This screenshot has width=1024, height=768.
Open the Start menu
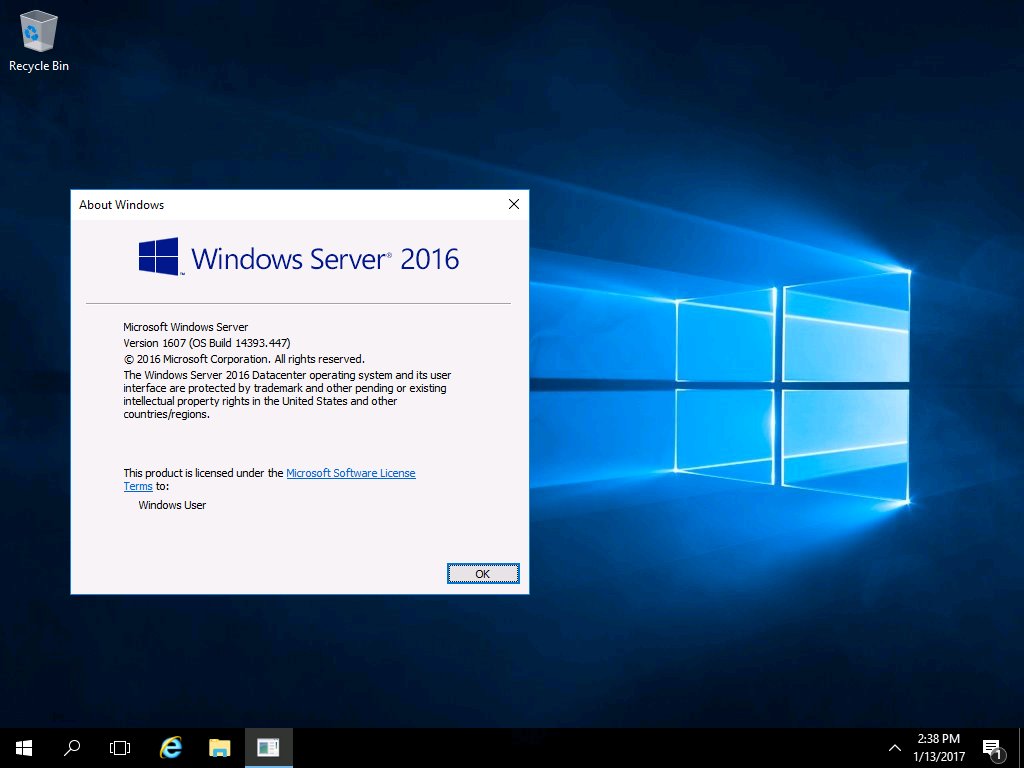coord(24,748)
